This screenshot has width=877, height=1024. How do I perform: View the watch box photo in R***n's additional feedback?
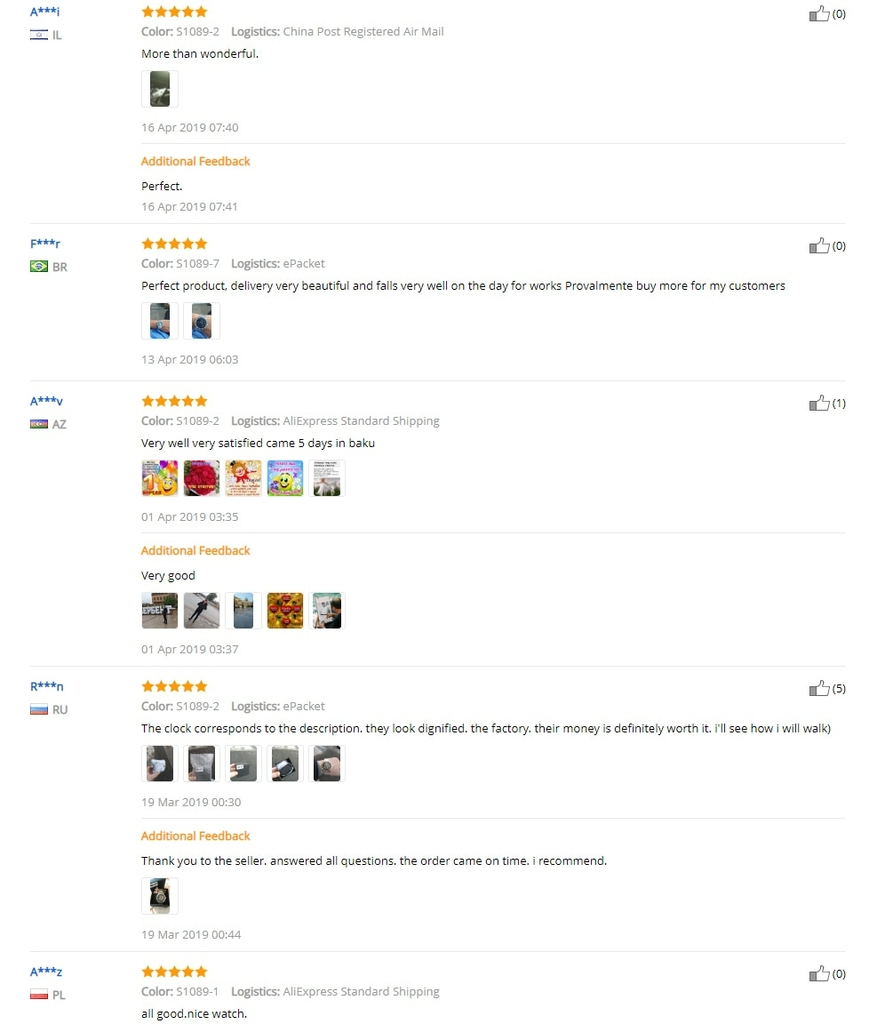[x=160, y=896]
